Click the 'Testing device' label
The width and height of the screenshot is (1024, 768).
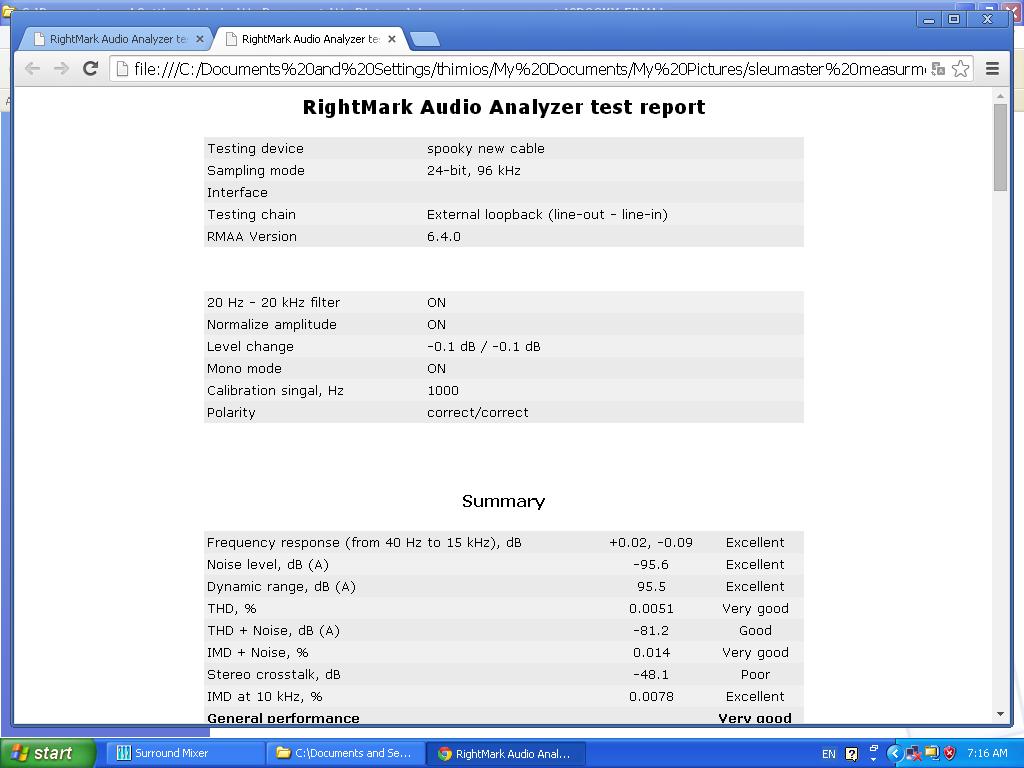tap(255, 148)
